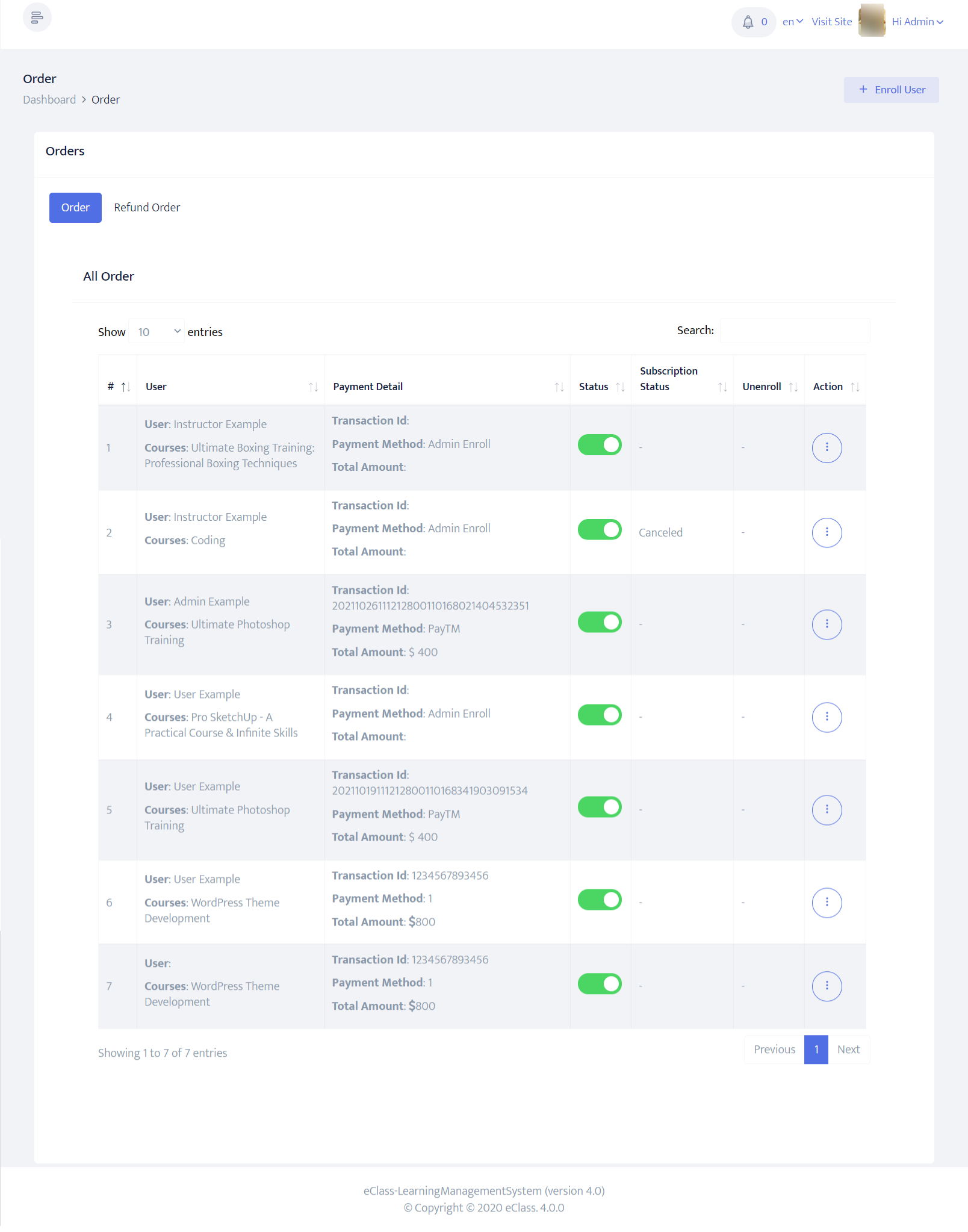
Task: Turn off status for order 6
Action: [x=600, y=900]
